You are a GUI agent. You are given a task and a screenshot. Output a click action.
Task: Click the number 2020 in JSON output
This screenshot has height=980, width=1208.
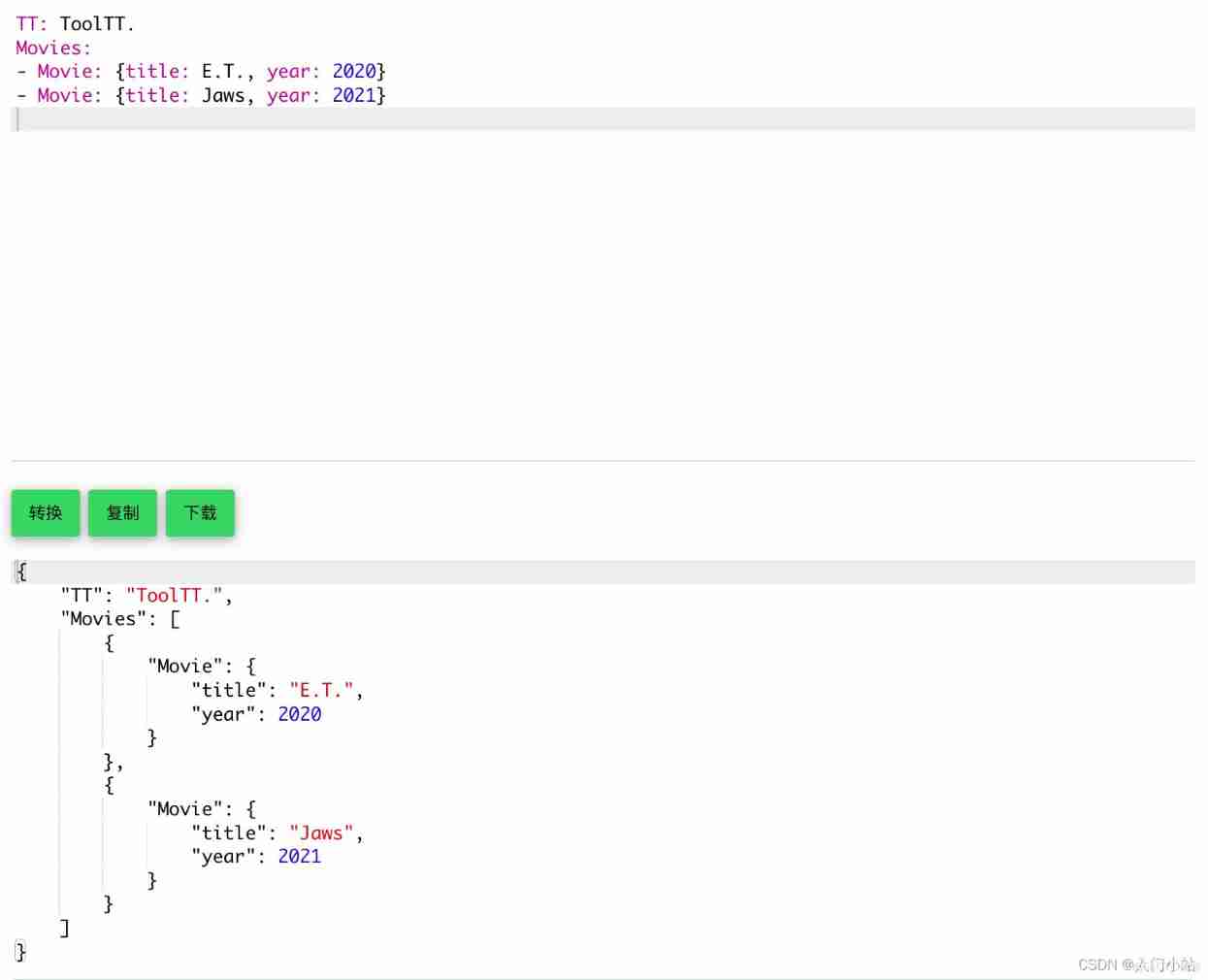[299, 714]
